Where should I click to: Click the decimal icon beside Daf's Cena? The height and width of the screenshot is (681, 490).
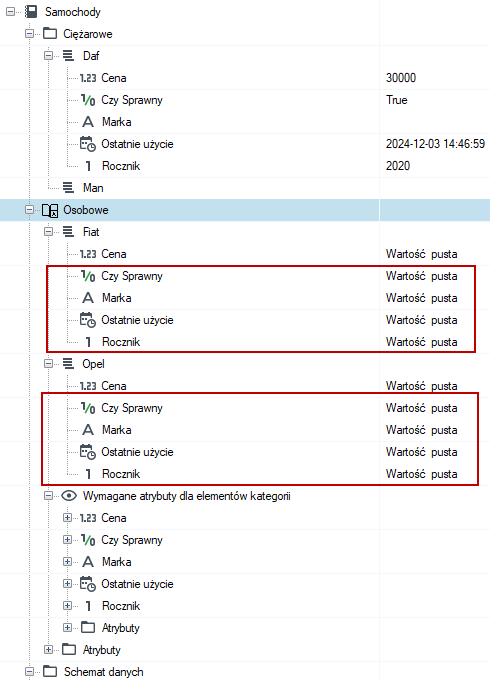88,78
